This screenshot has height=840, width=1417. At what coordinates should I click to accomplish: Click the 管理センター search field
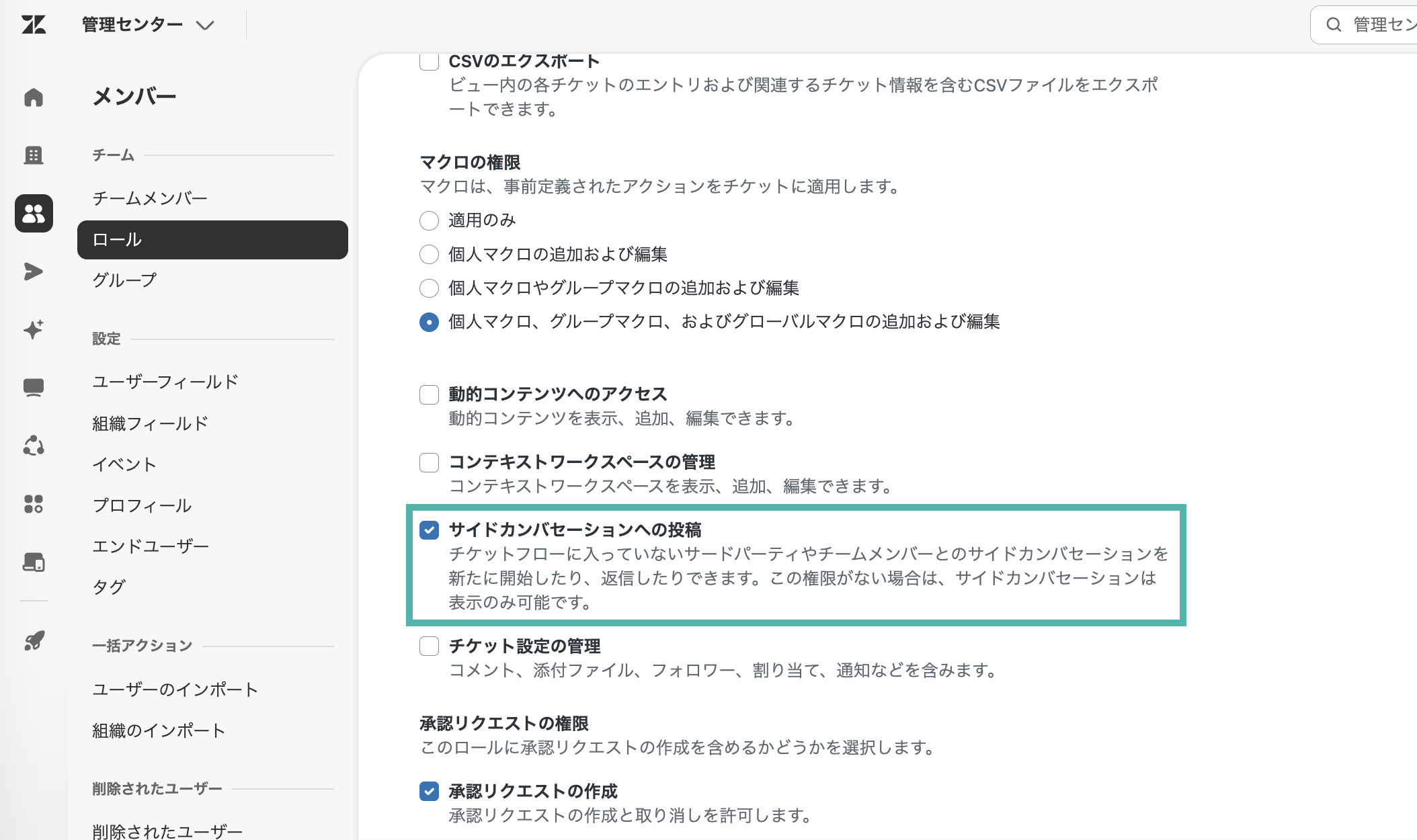pyautogui.click(x=1365, y=25)
